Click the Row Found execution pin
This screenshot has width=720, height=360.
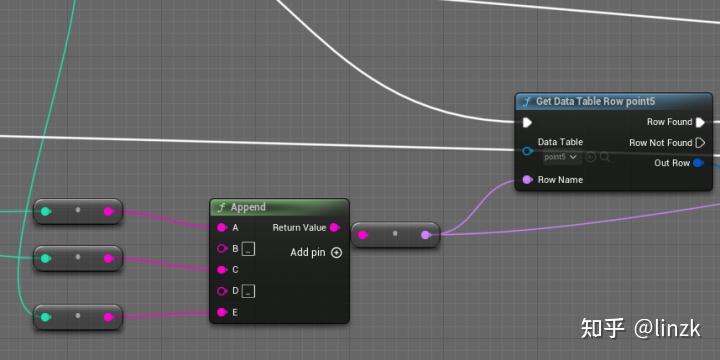(700, 122)
